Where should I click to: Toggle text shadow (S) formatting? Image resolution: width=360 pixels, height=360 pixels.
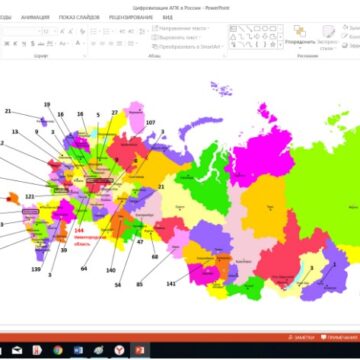point(33,43)
